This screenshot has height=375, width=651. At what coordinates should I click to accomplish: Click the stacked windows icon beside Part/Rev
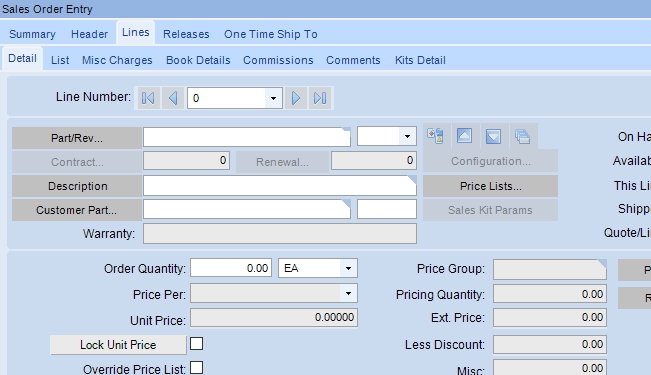522,136
